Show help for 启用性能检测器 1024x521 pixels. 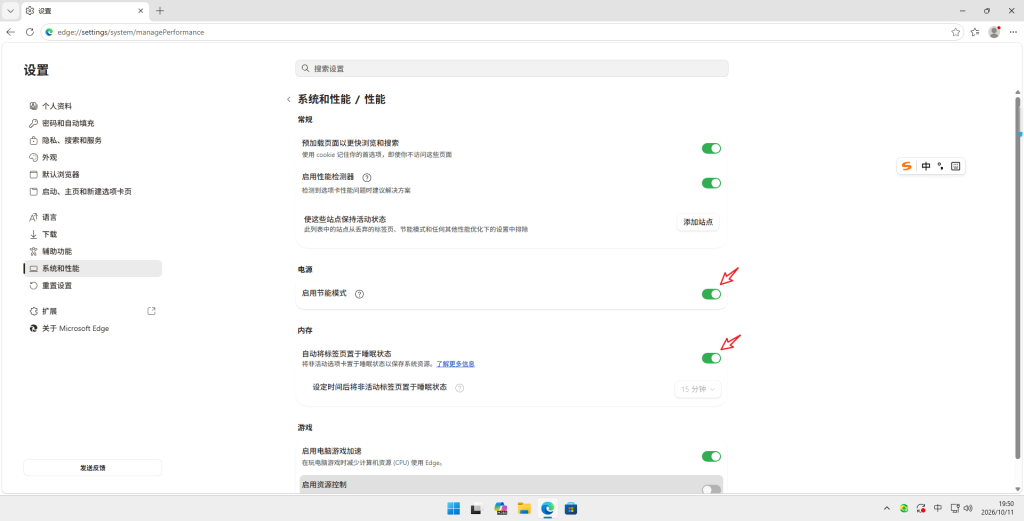[x=366, y=177]
